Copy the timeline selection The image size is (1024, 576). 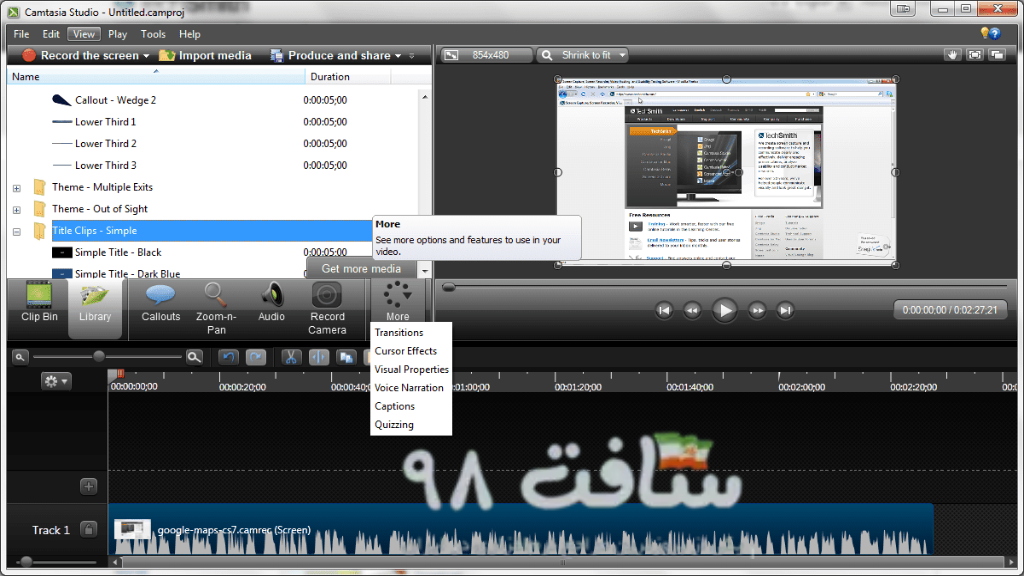pyautogui.click(x=346, y=357)
